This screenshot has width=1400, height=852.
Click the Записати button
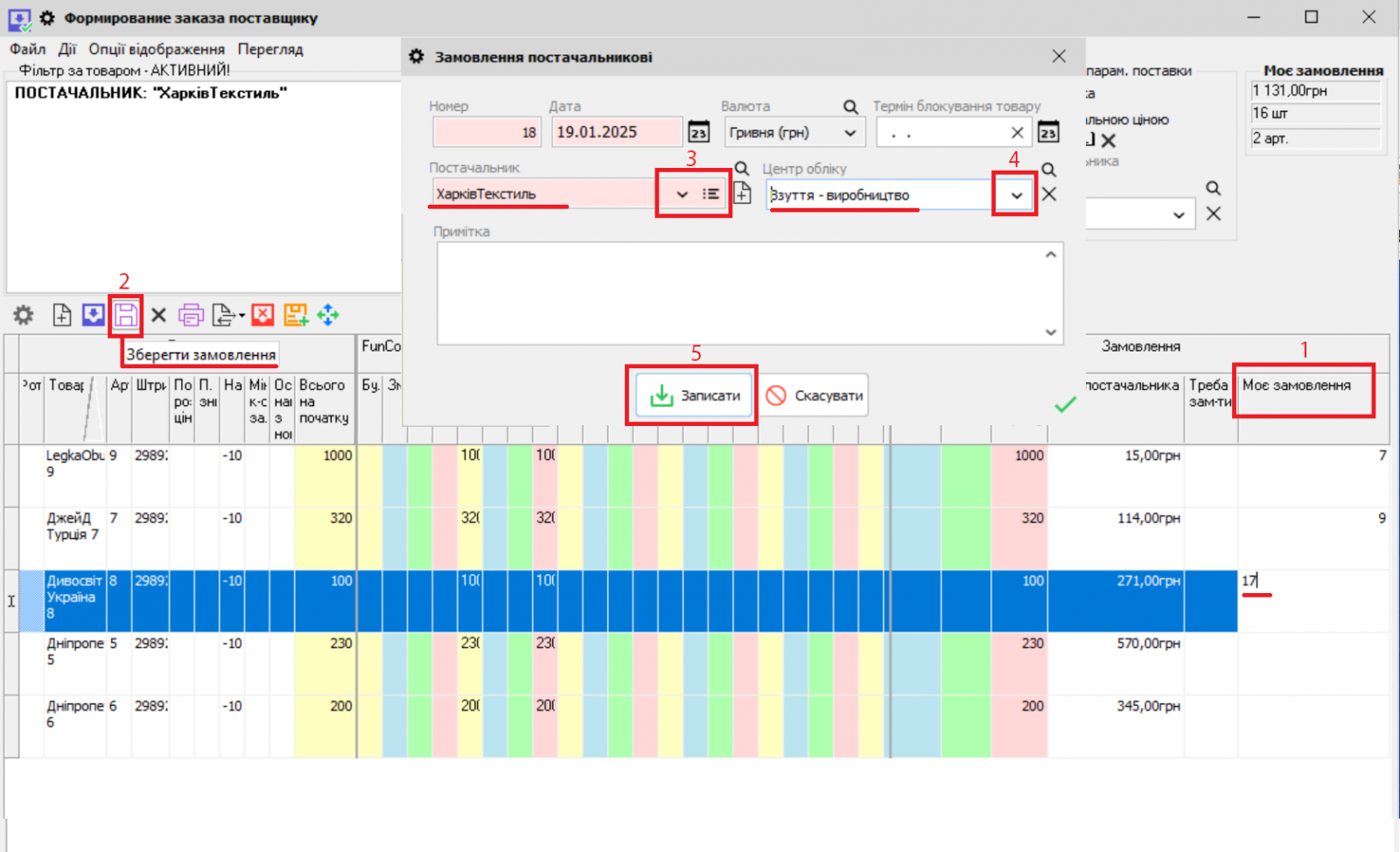coord(695,395)
